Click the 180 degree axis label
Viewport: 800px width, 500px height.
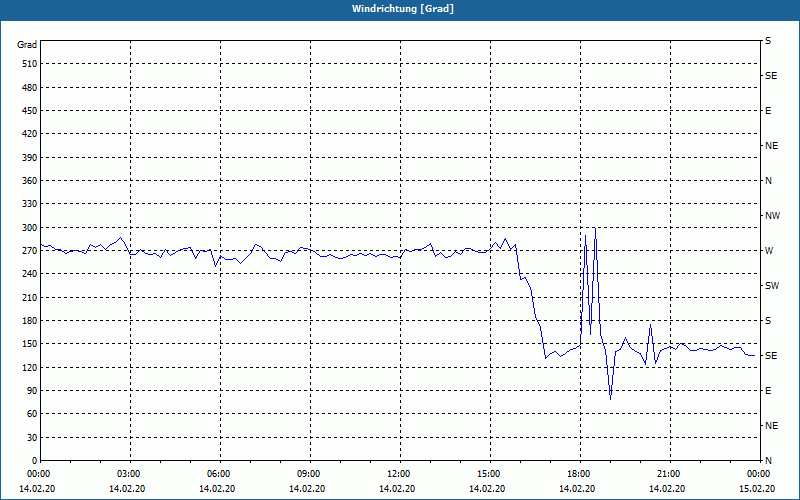30,321
